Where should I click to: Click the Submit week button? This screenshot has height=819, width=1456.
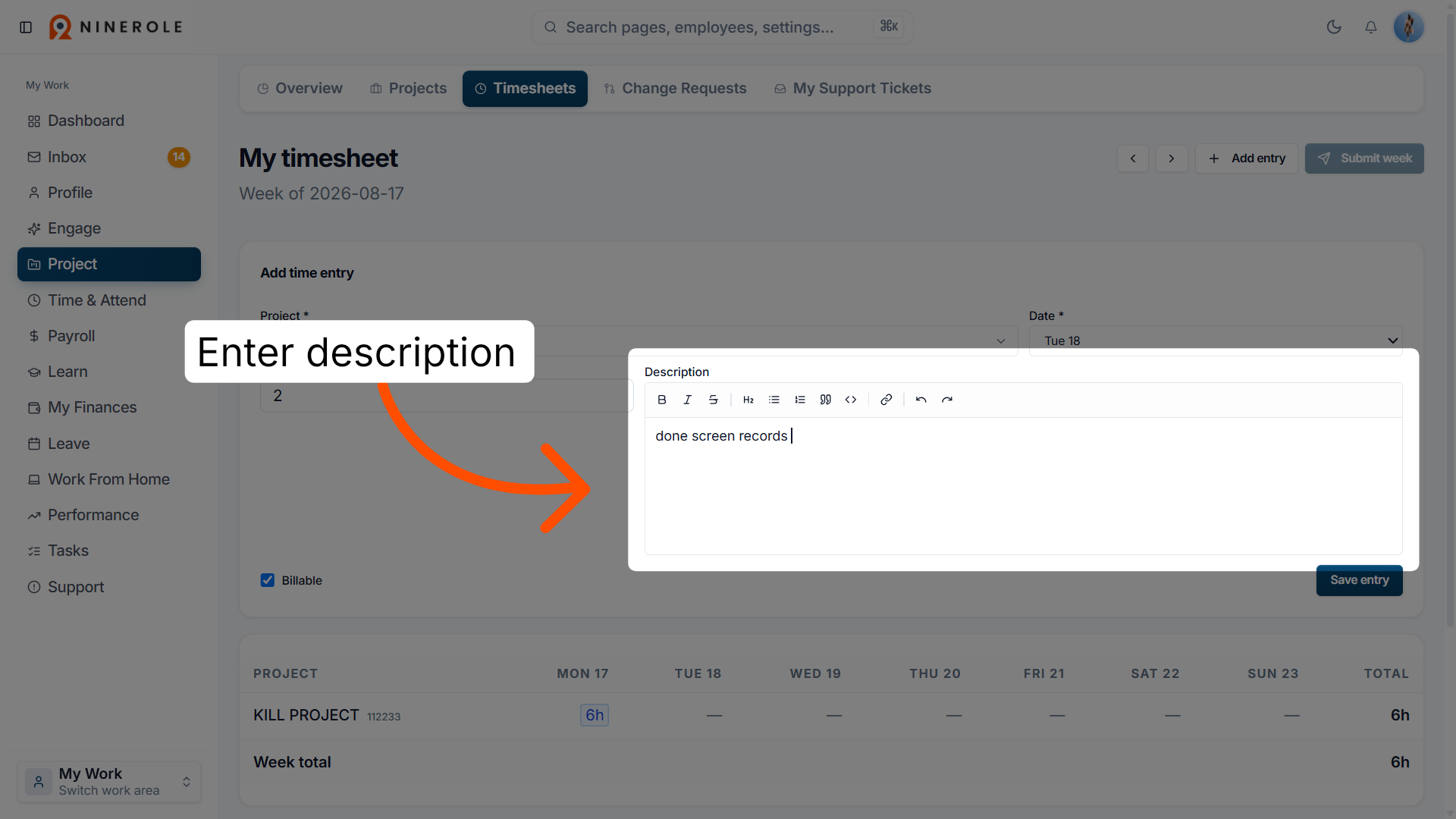click(x=1364, y=158)
